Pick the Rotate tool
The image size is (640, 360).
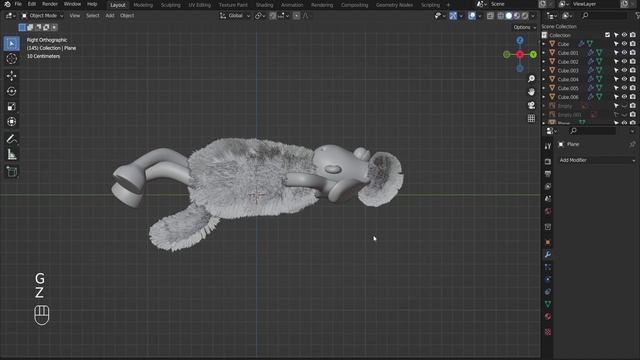(x=11, y=91)
